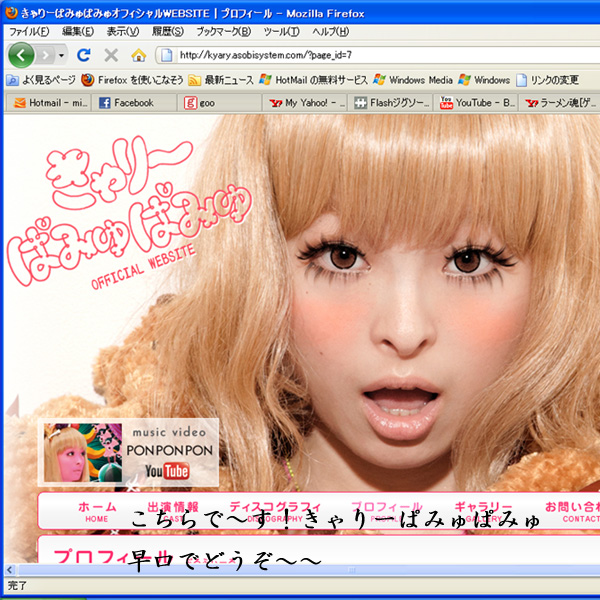
Task: Open the Windows bookmark
Action: click(x=484, y=80)
